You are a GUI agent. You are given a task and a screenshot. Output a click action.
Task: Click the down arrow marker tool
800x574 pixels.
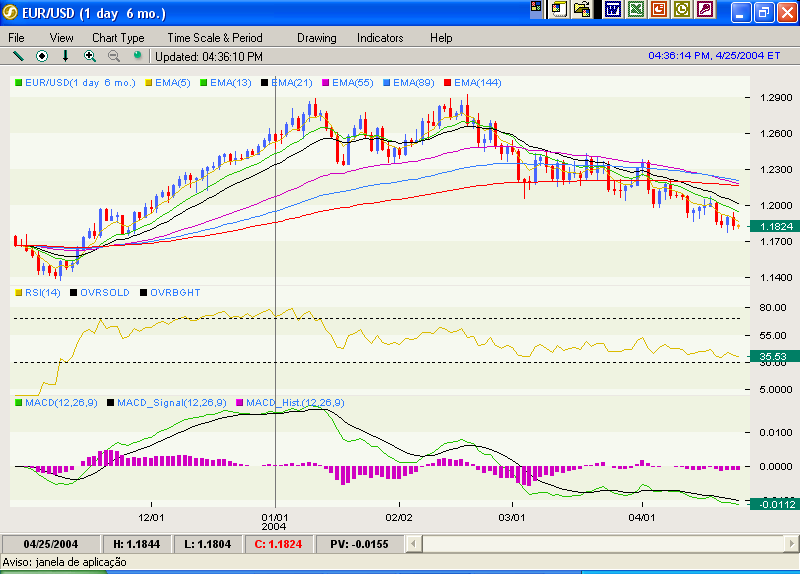[x=66, y=56]
